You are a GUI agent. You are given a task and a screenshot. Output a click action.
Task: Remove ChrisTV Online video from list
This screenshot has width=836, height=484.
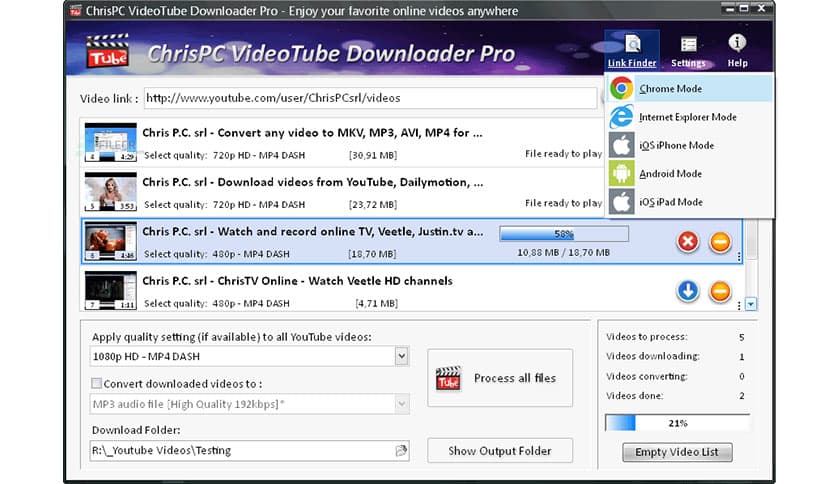[x=720, y=291]
